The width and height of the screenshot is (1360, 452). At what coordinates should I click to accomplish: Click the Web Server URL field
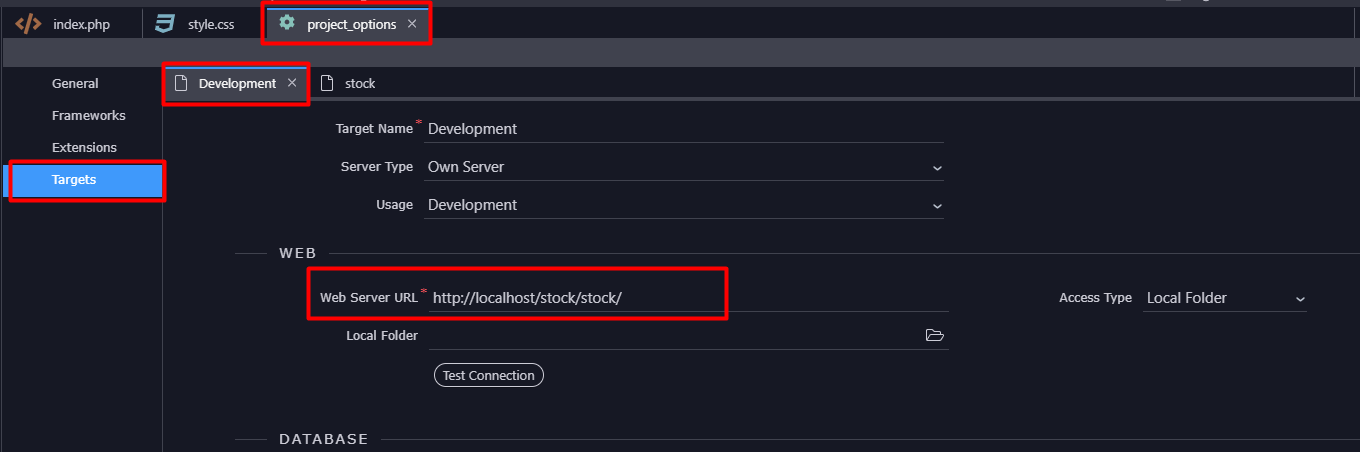click(x=688, y=298)
